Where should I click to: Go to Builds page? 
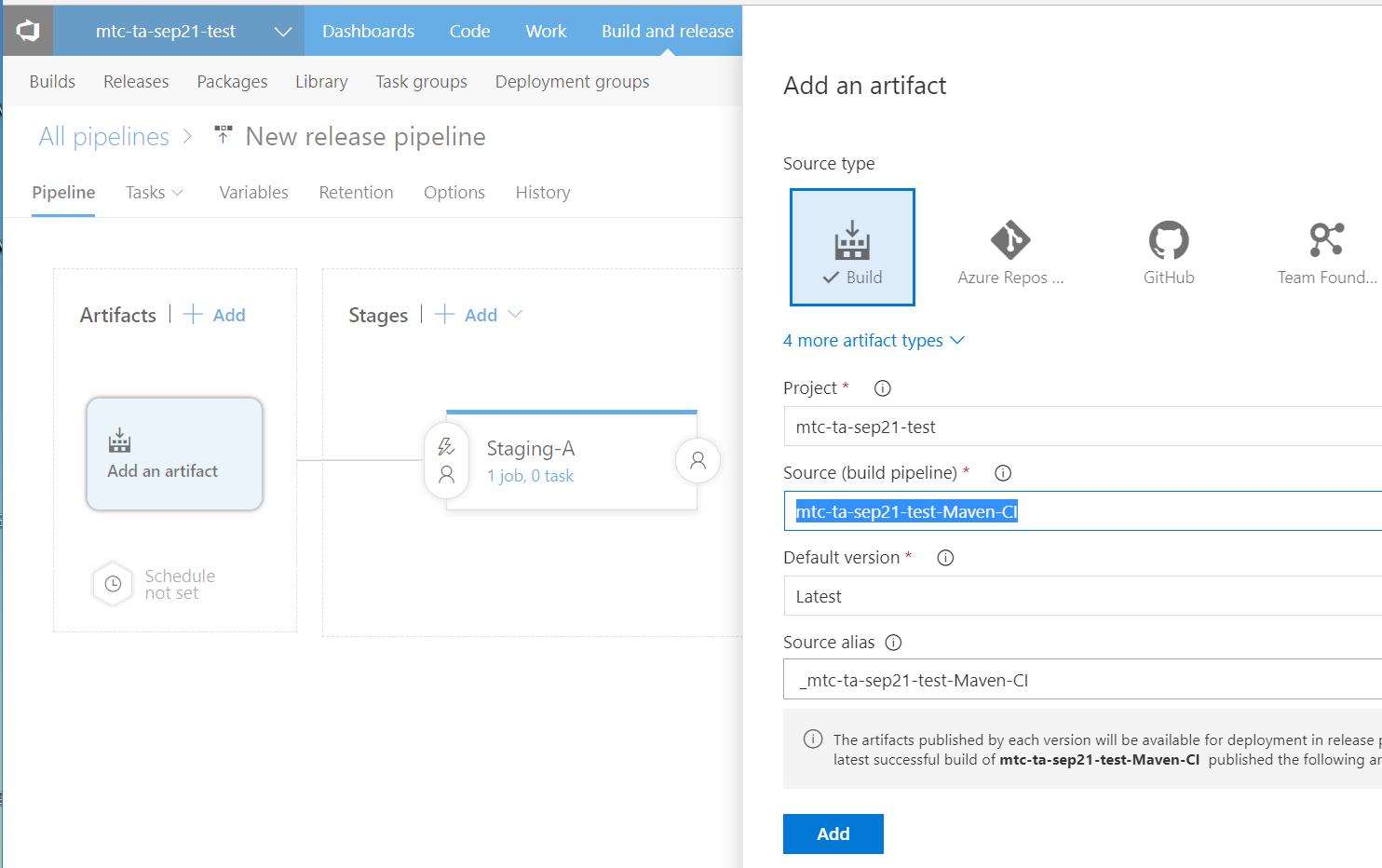click(x=52, y=82)
